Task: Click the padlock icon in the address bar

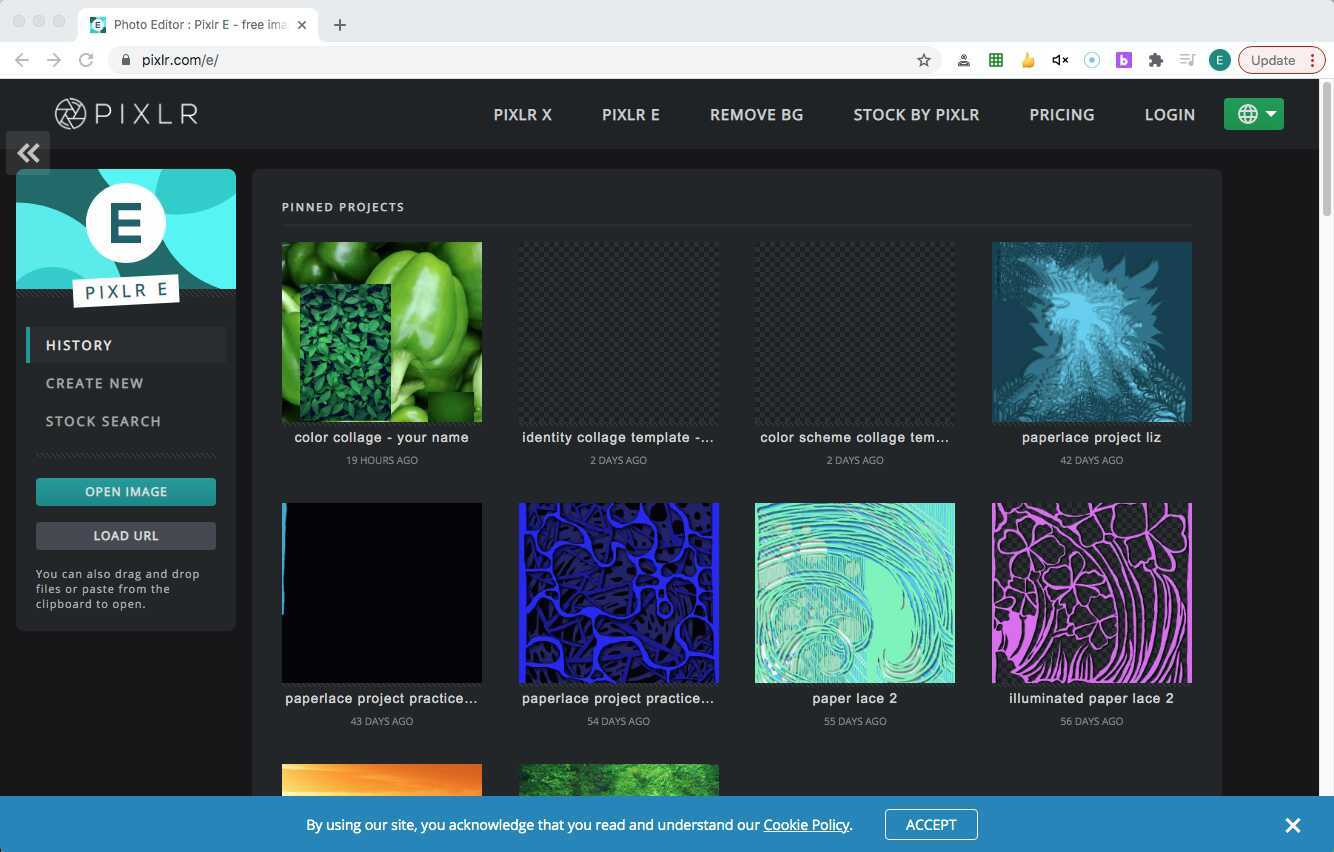Action: point(126,60)
